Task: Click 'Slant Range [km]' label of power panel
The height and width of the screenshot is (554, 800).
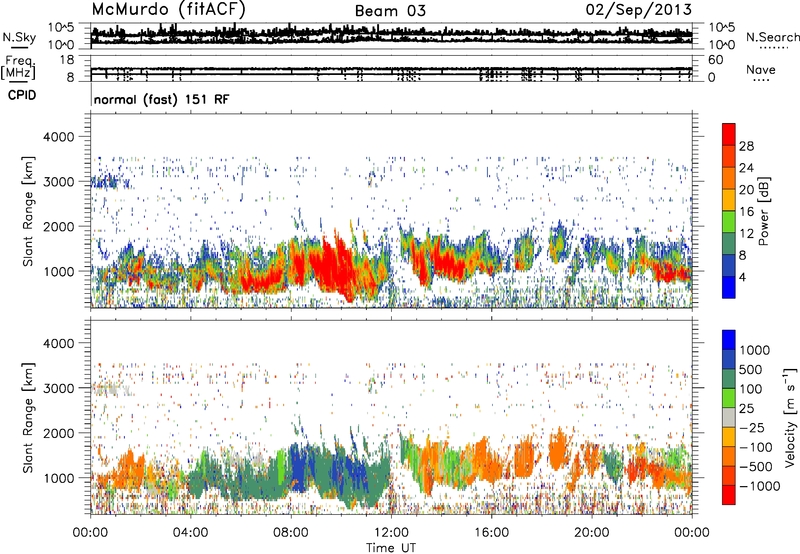Action: 28,211
